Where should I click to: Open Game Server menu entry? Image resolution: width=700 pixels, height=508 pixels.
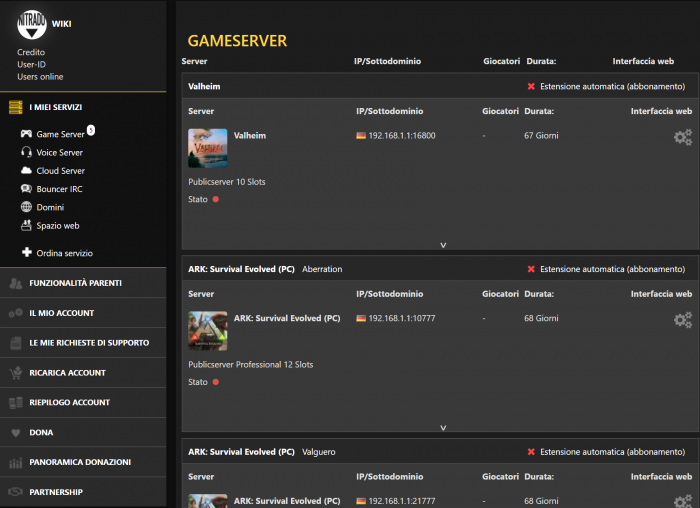point(60,134)
